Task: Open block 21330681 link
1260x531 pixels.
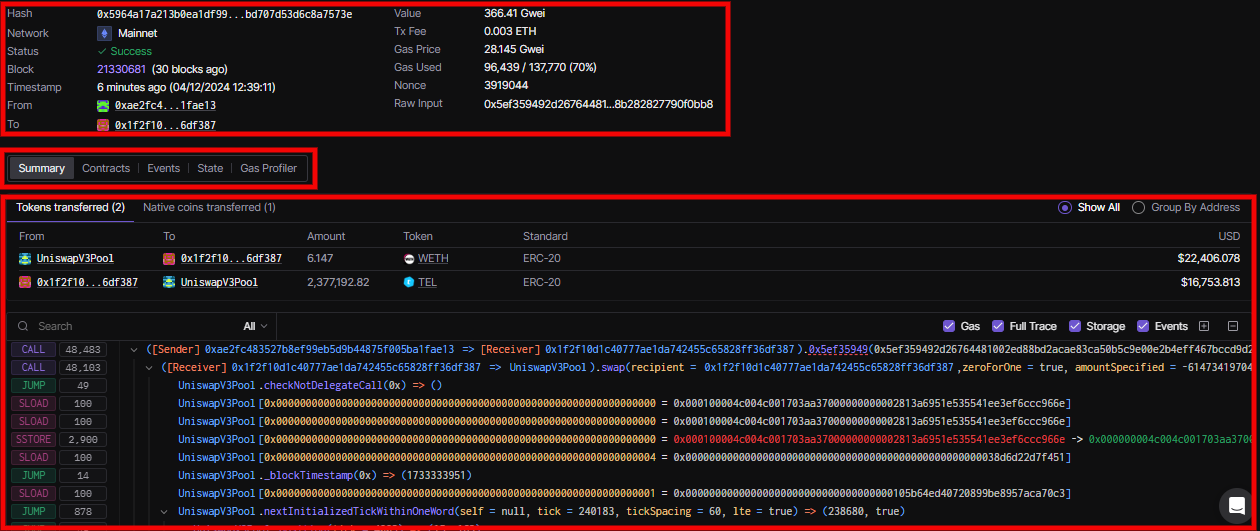Action: tap(121, 69)
